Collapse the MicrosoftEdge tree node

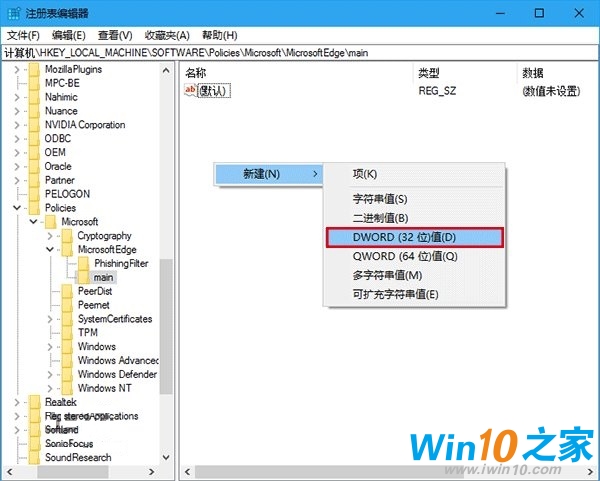(x=50, y=250)
